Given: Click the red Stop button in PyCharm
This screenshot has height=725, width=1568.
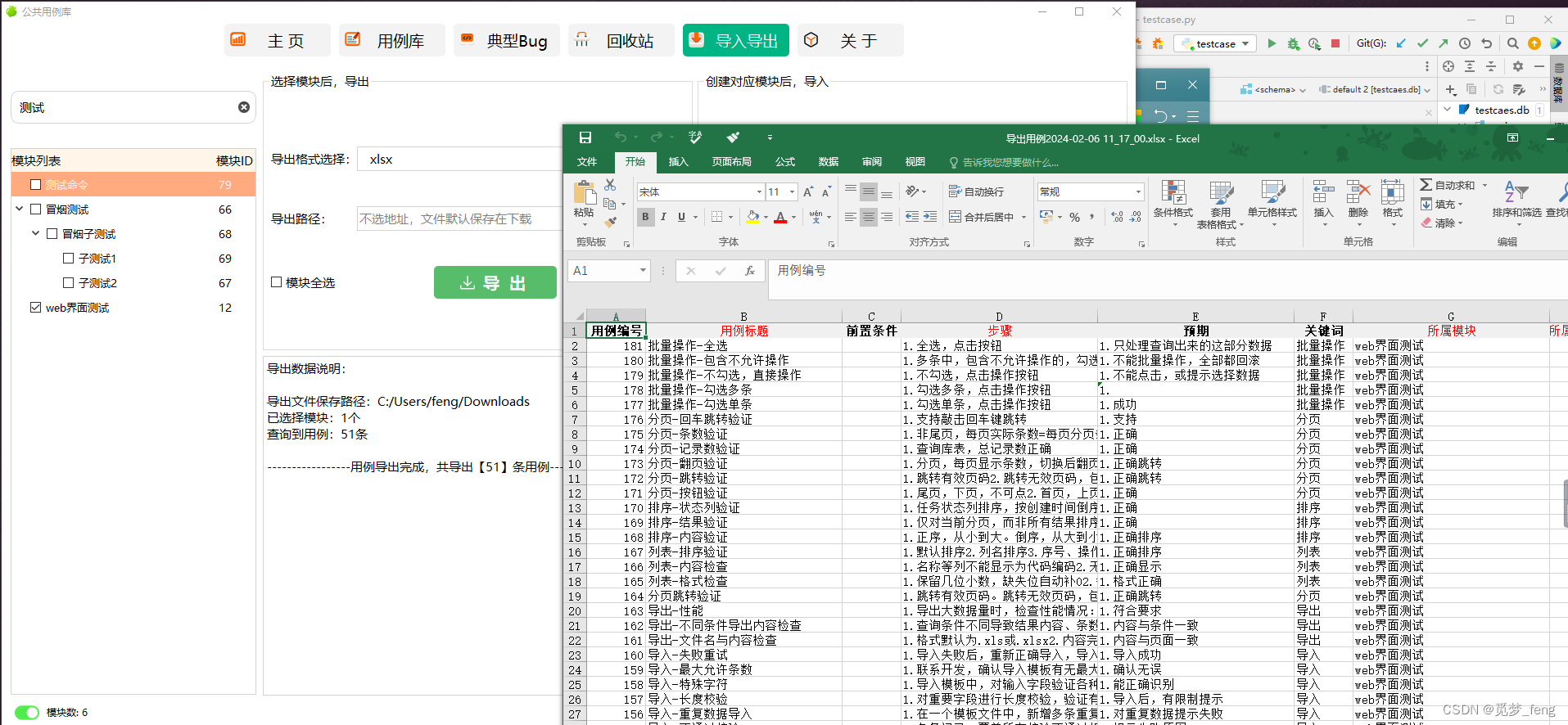Looking at the screenshot, I should [x=1335, y=43].
